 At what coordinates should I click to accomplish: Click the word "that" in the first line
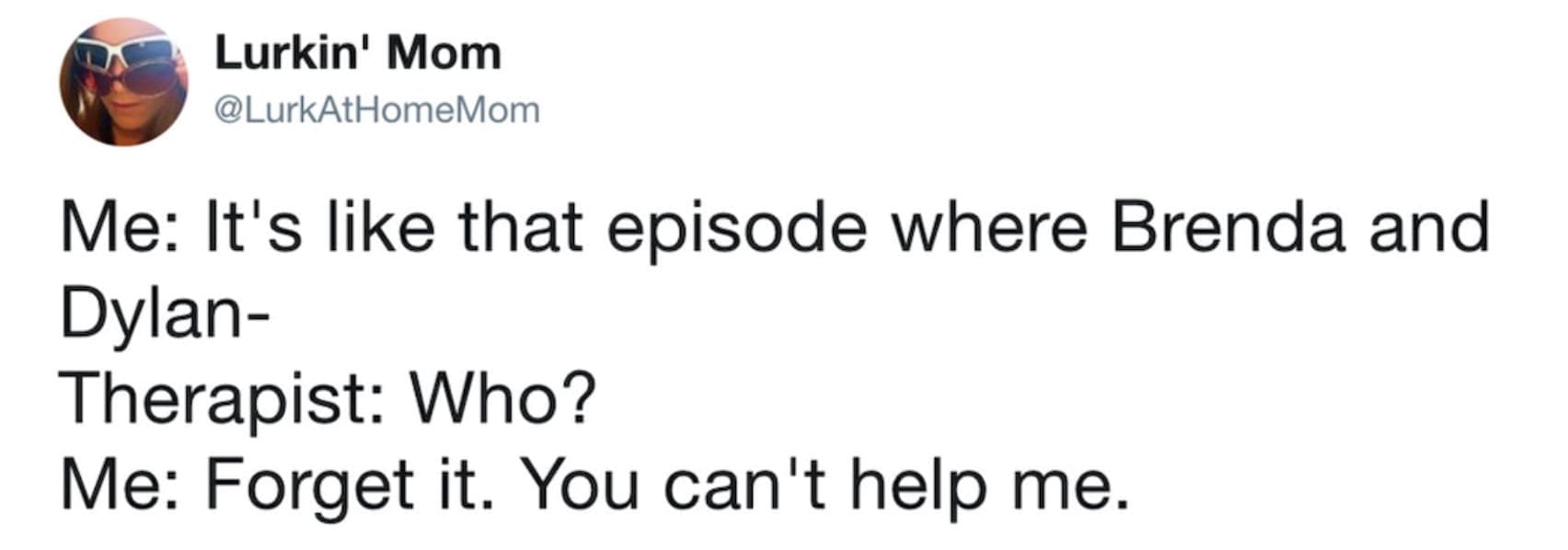521,228
